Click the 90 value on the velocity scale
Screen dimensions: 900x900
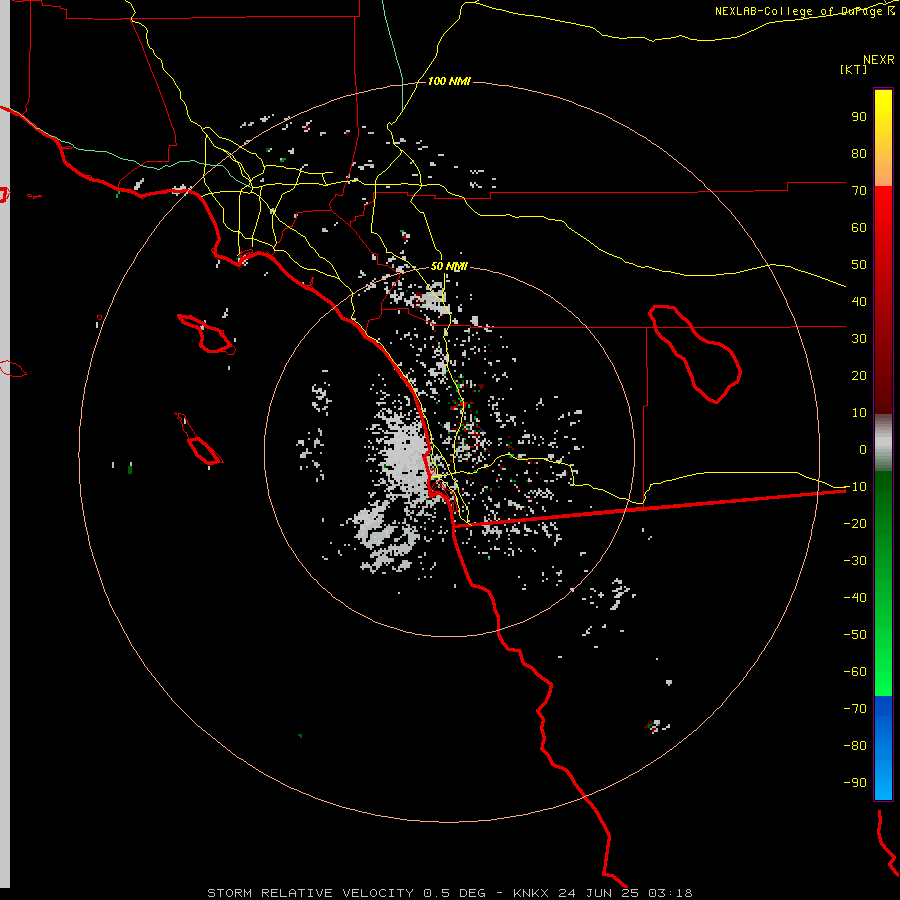(x=859, y=117)
